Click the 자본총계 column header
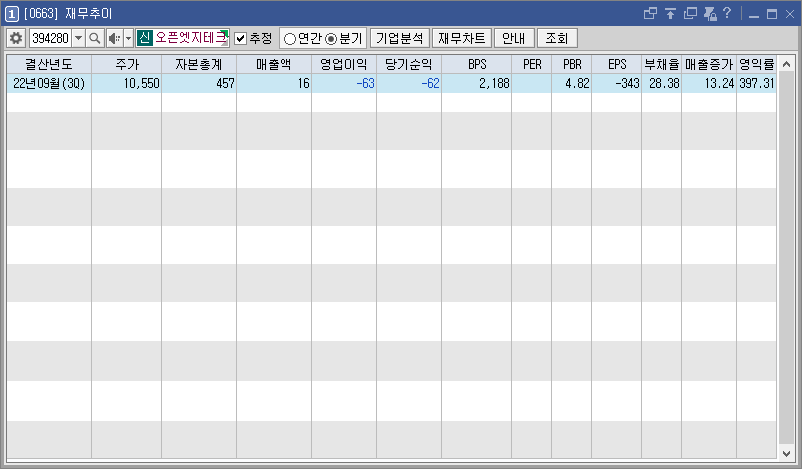The width and height of the screenshot is (802, 469). coord(199,64)
